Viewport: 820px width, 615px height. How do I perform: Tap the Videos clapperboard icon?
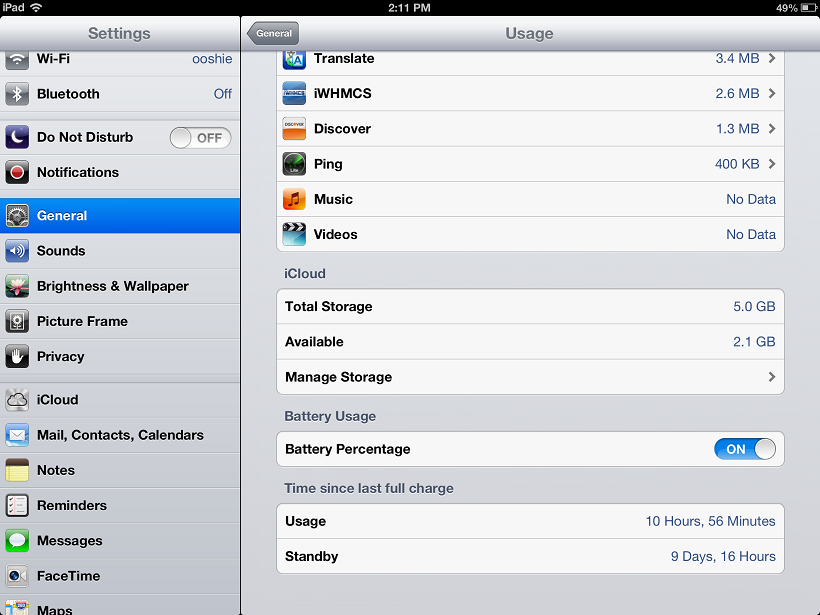[x=294, y=234]
